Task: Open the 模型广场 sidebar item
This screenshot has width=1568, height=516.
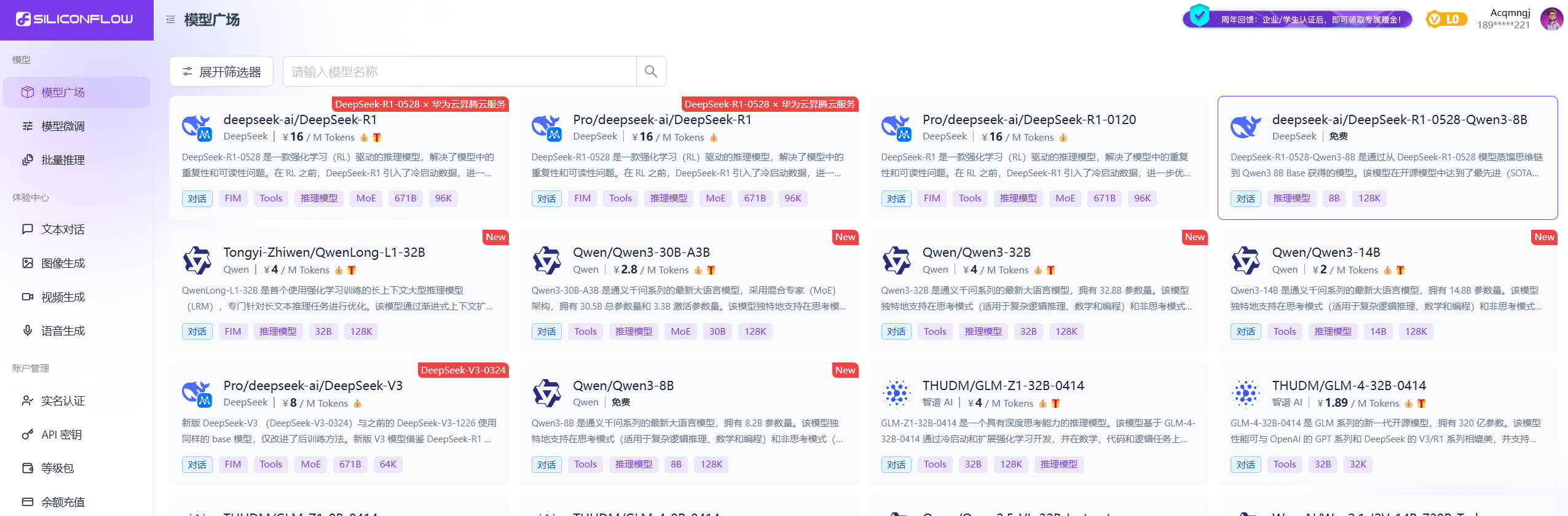Action: 77,92
